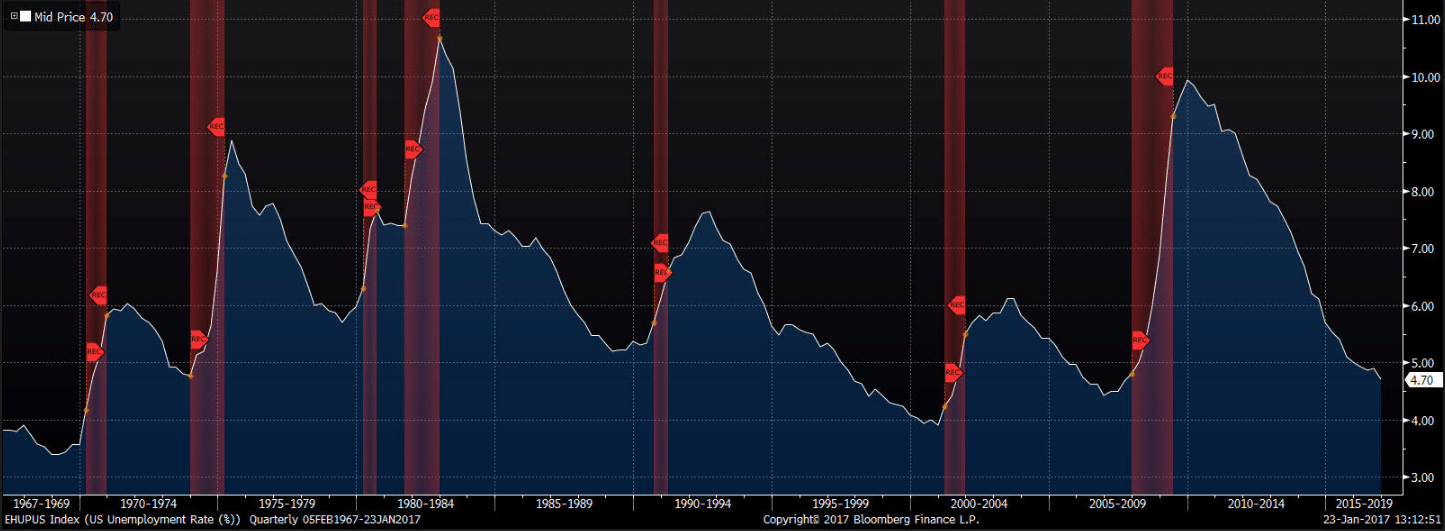Select the REC flag starting the 1969 recession

(93, 352)
